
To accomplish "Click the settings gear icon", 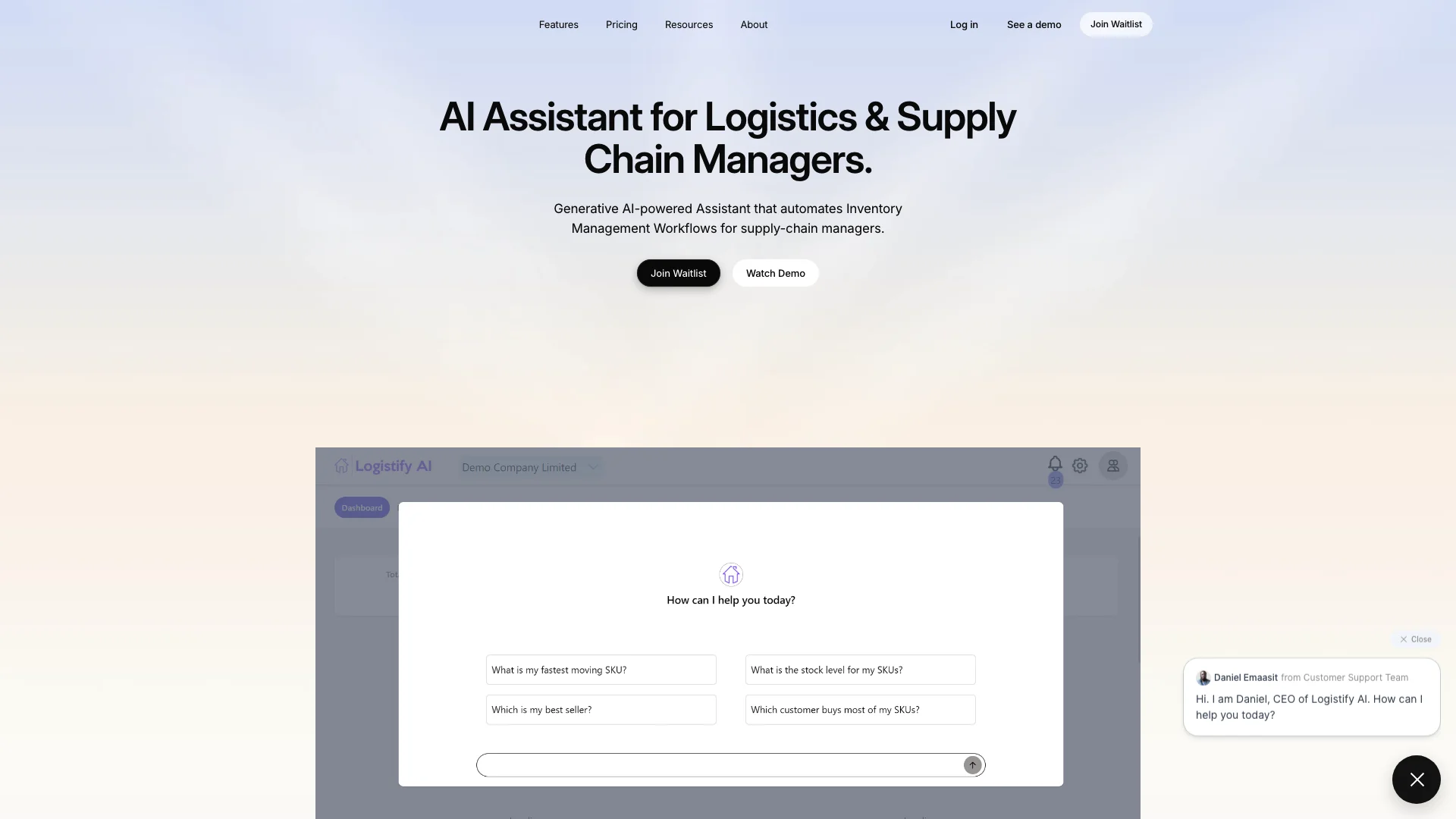I will point(1080,465).
